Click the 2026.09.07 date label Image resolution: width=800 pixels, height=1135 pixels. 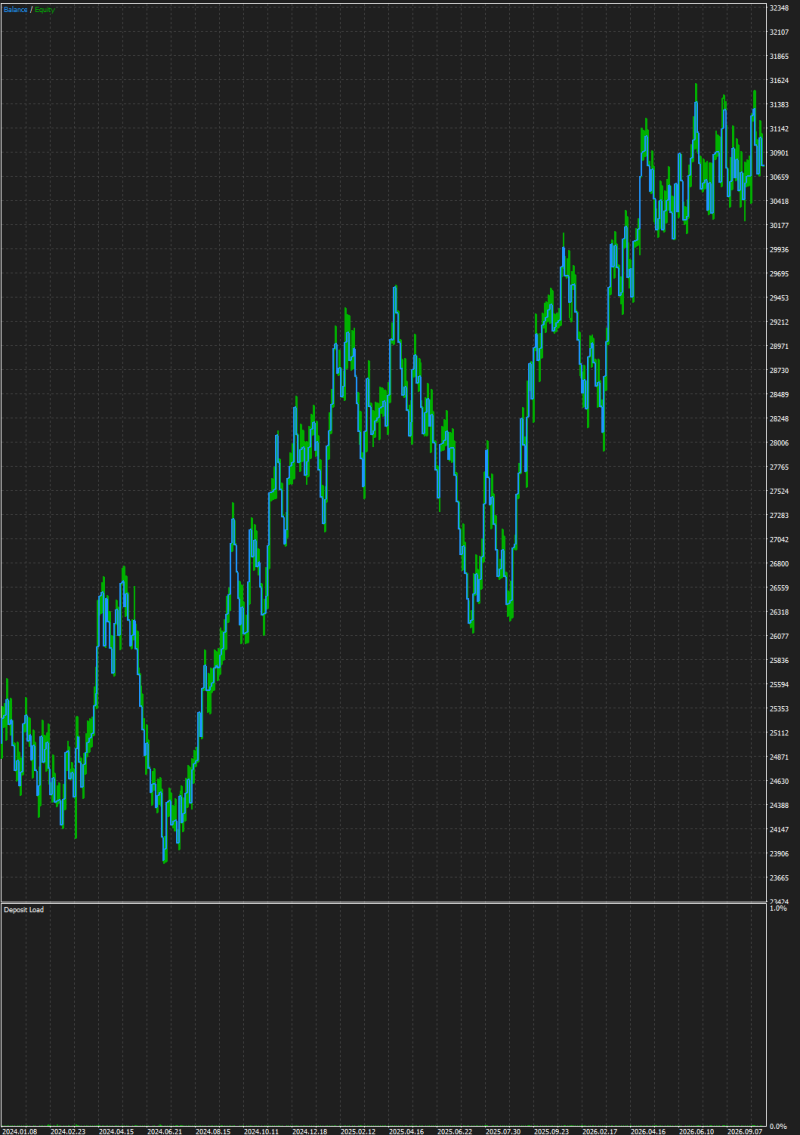click(x=745, y=1131)
